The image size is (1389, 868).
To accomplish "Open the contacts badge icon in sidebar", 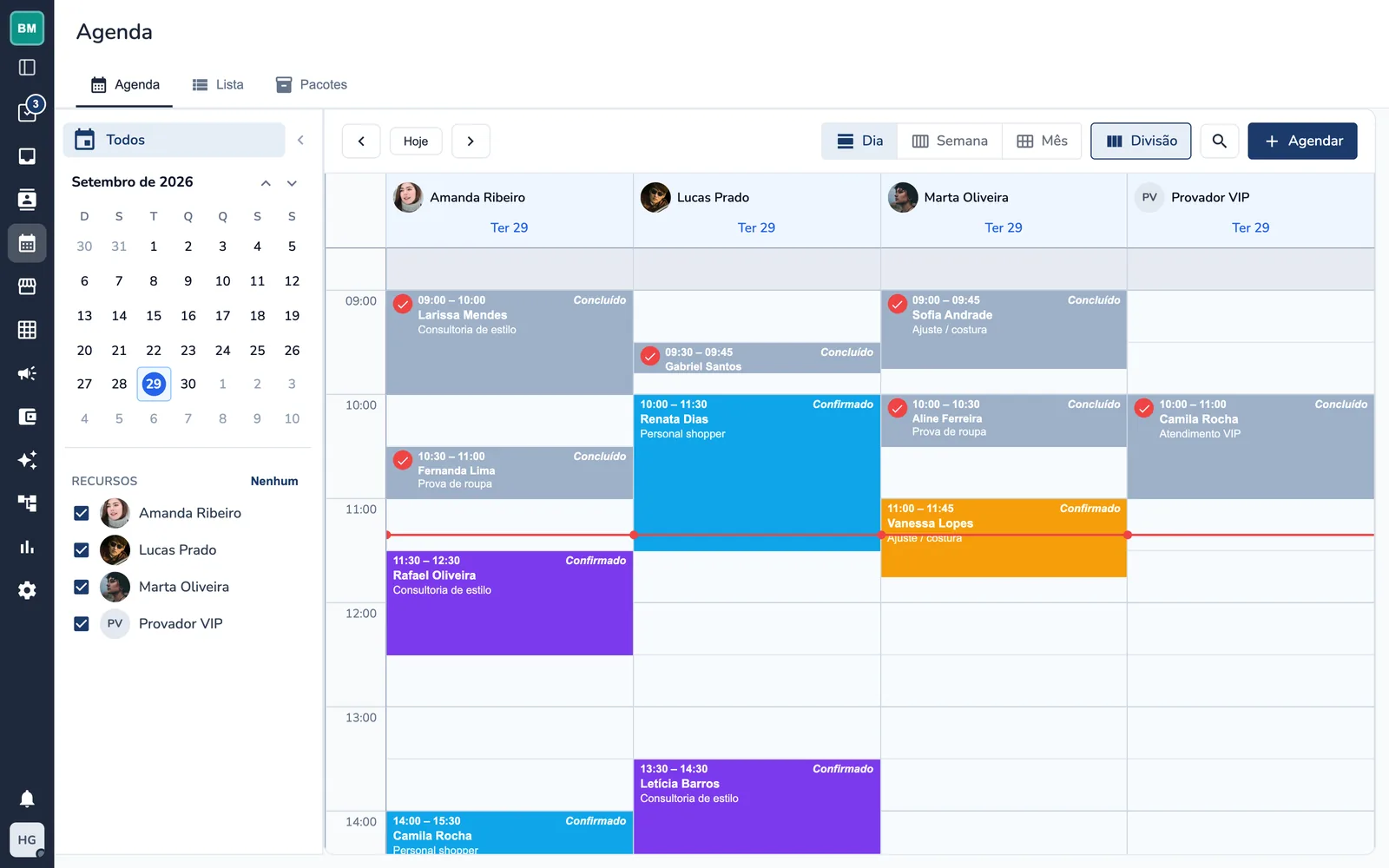I will tap(27, 200).
